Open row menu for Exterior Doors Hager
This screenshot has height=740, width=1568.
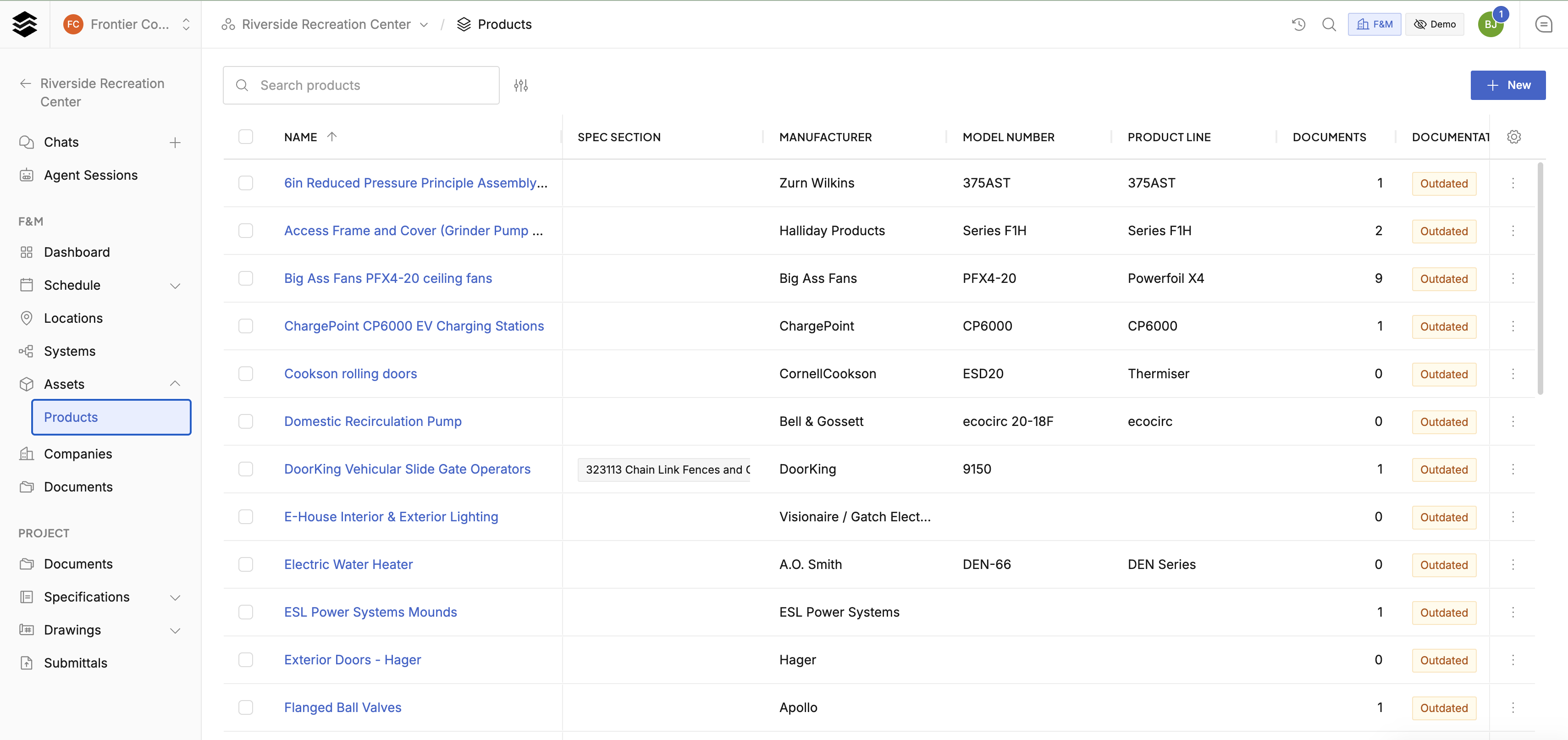(1513, 660)
